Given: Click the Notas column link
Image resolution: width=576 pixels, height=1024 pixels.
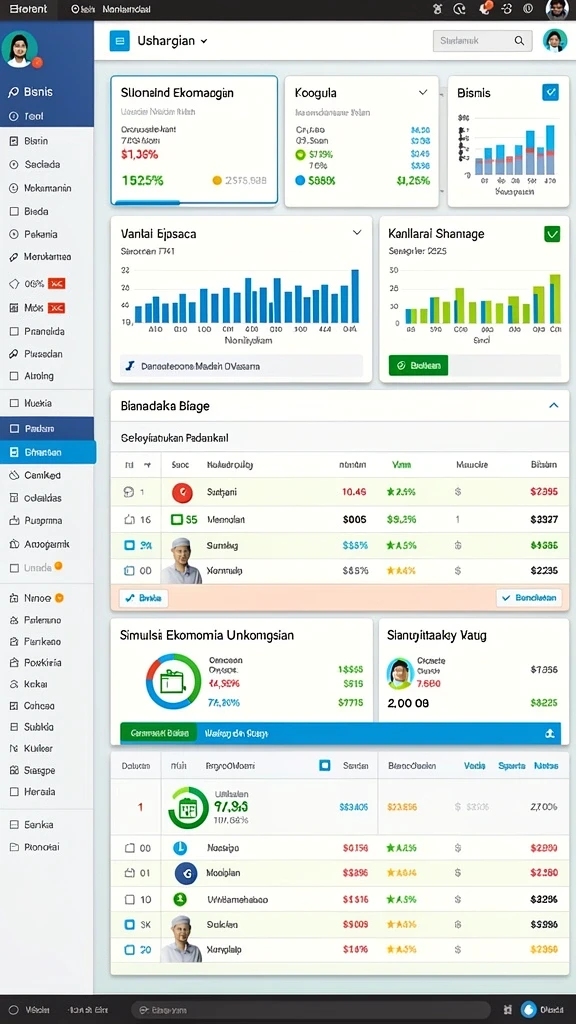Looking at the screenshot, I should pos(546,765).
